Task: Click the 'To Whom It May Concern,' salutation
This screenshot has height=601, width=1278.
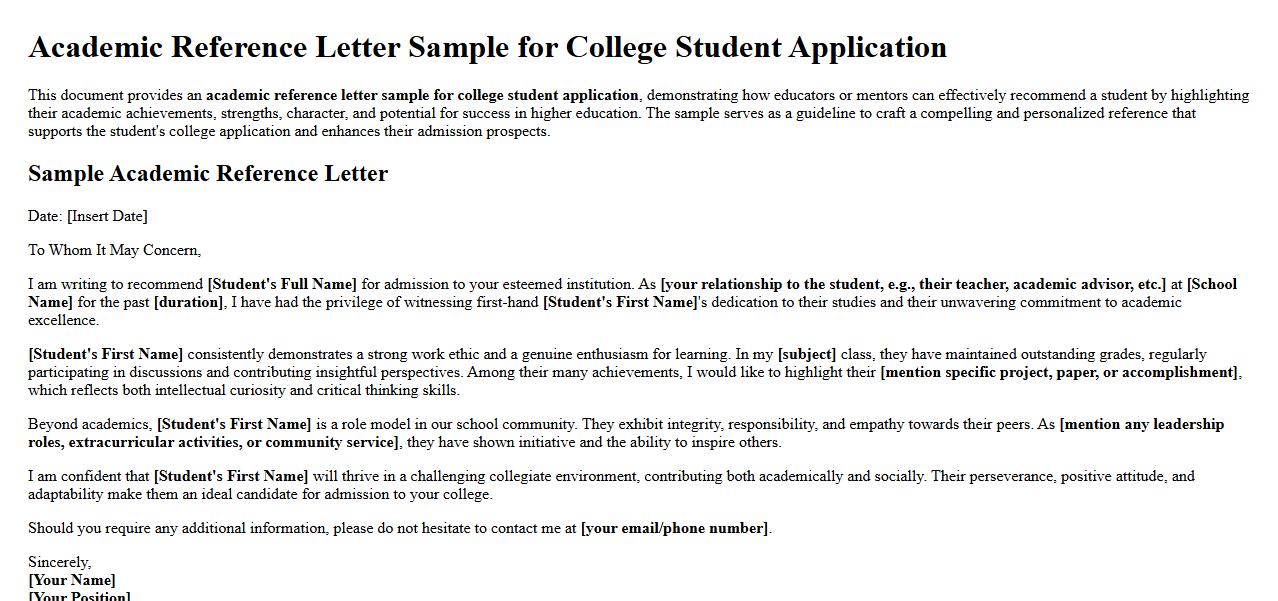Action: [114, 250]
